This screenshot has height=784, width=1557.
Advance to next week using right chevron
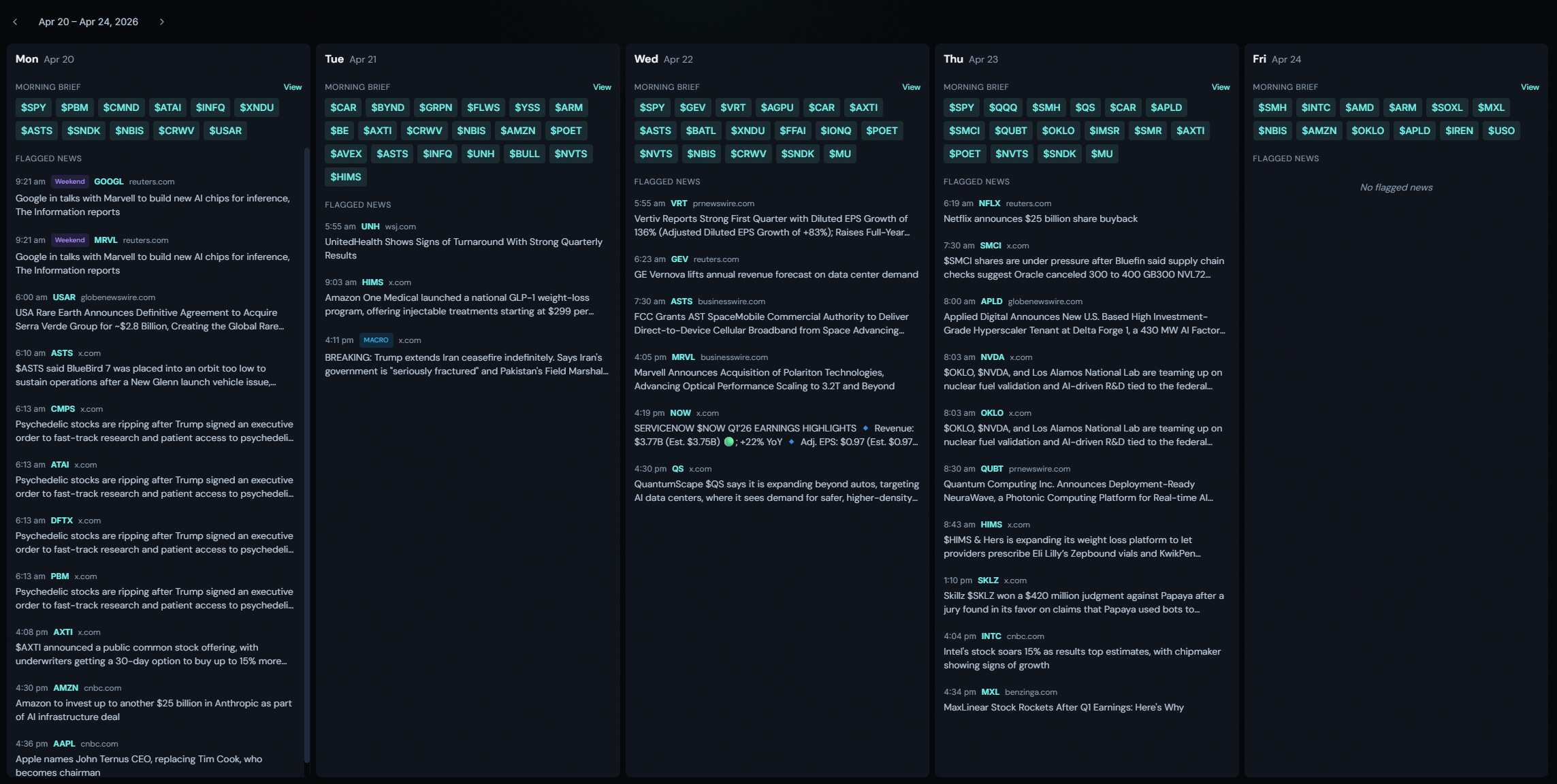point(161,22)
